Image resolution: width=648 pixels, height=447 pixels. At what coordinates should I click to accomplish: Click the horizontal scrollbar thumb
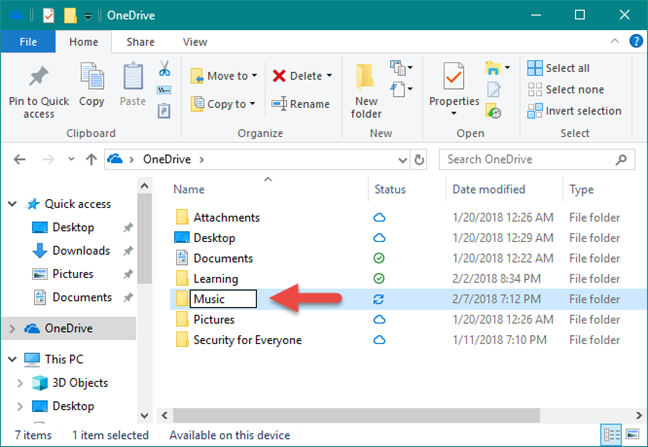(356, 415)
